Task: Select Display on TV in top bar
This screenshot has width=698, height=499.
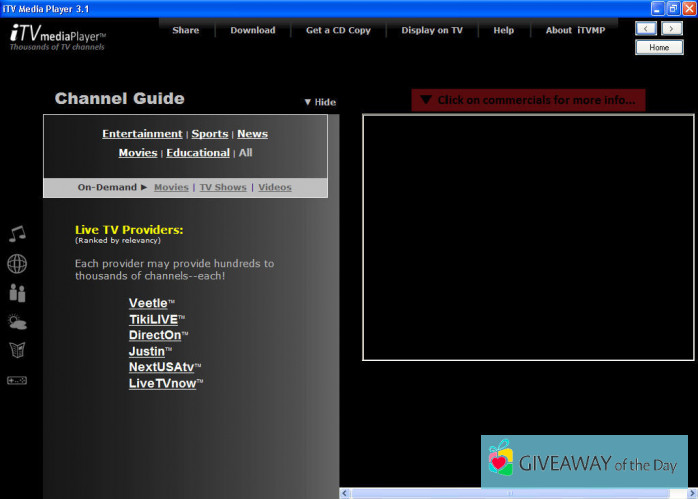Action: (432, 30)
